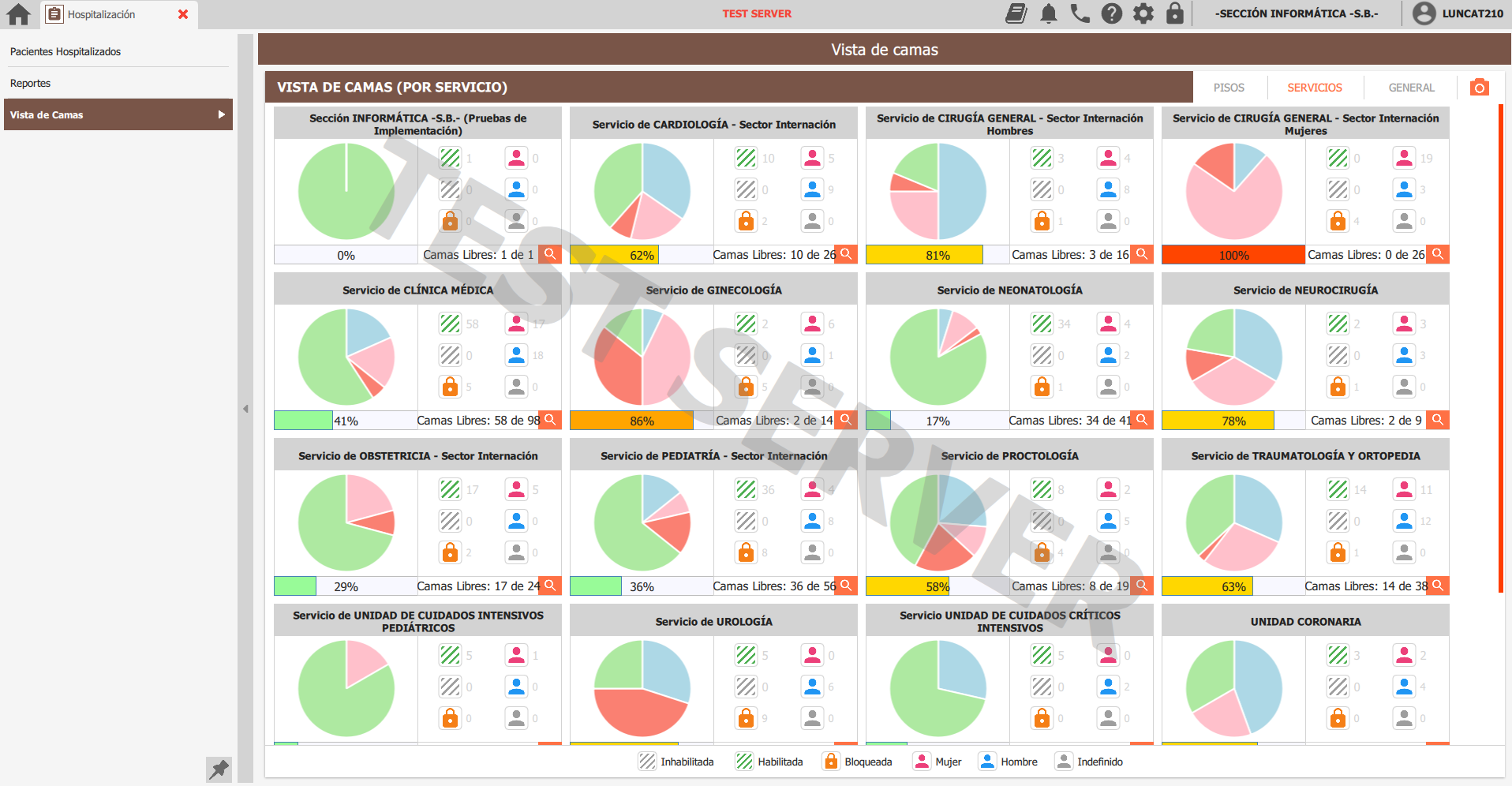Open the help question mark icon
The image size is (1512, 786).
(1111, 13)
